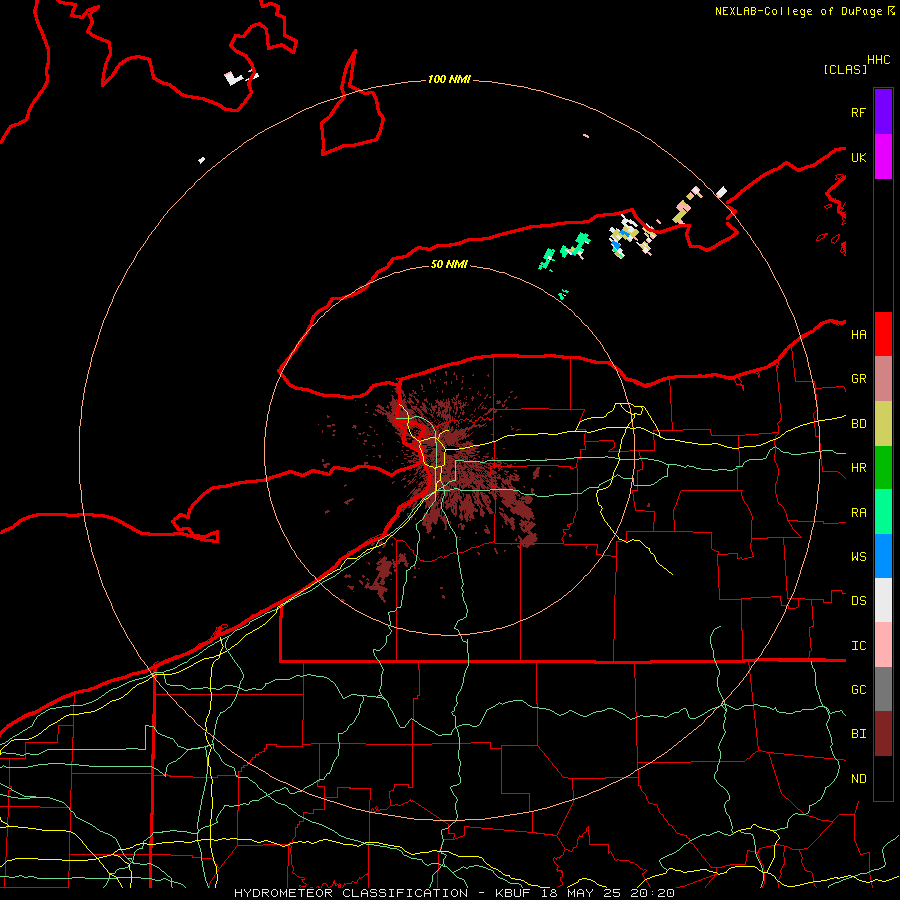Screen dimensions: 900x900
Task: Click the HHC product label
Action: click(879, 60)
